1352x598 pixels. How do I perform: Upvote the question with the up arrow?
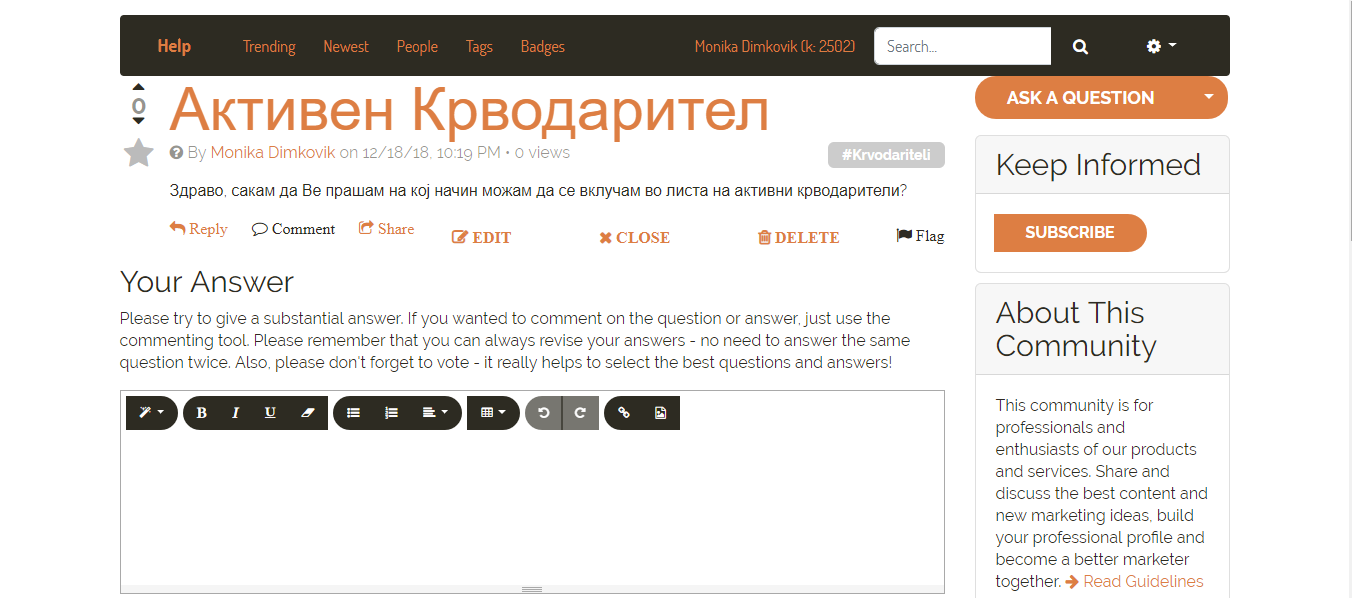[138, 87]
